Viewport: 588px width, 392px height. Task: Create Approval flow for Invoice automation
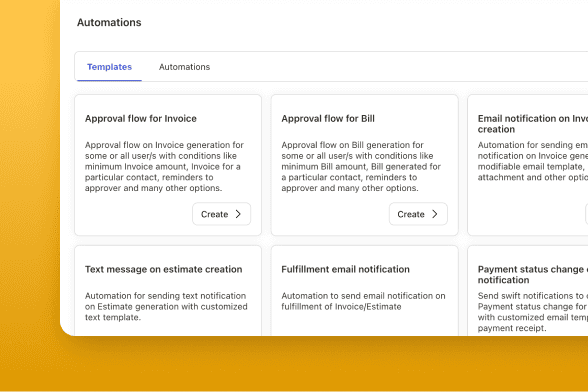221,214
